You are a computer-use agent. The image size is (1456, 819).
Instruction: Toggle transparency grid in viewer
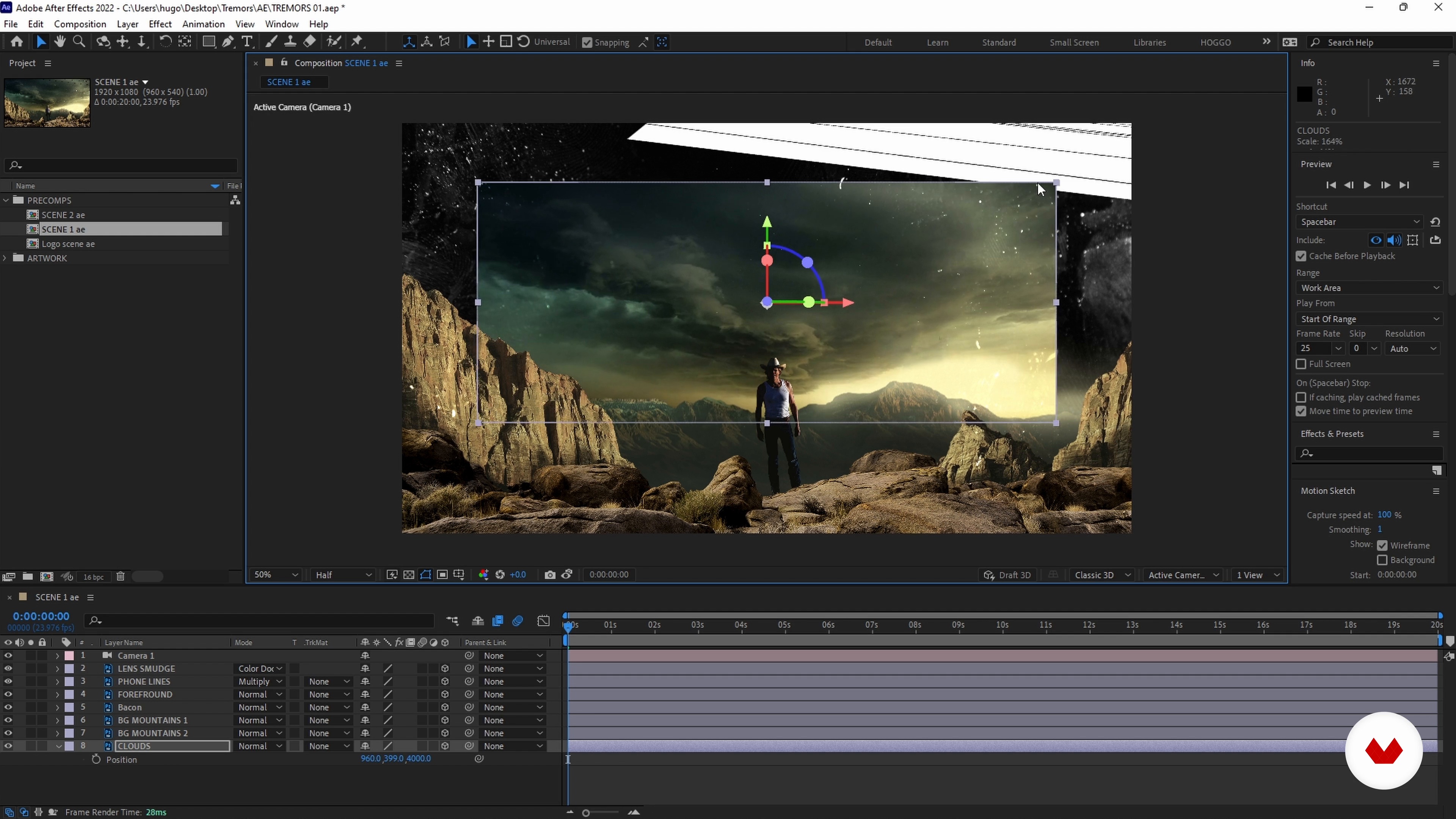[x=408, y=575]
